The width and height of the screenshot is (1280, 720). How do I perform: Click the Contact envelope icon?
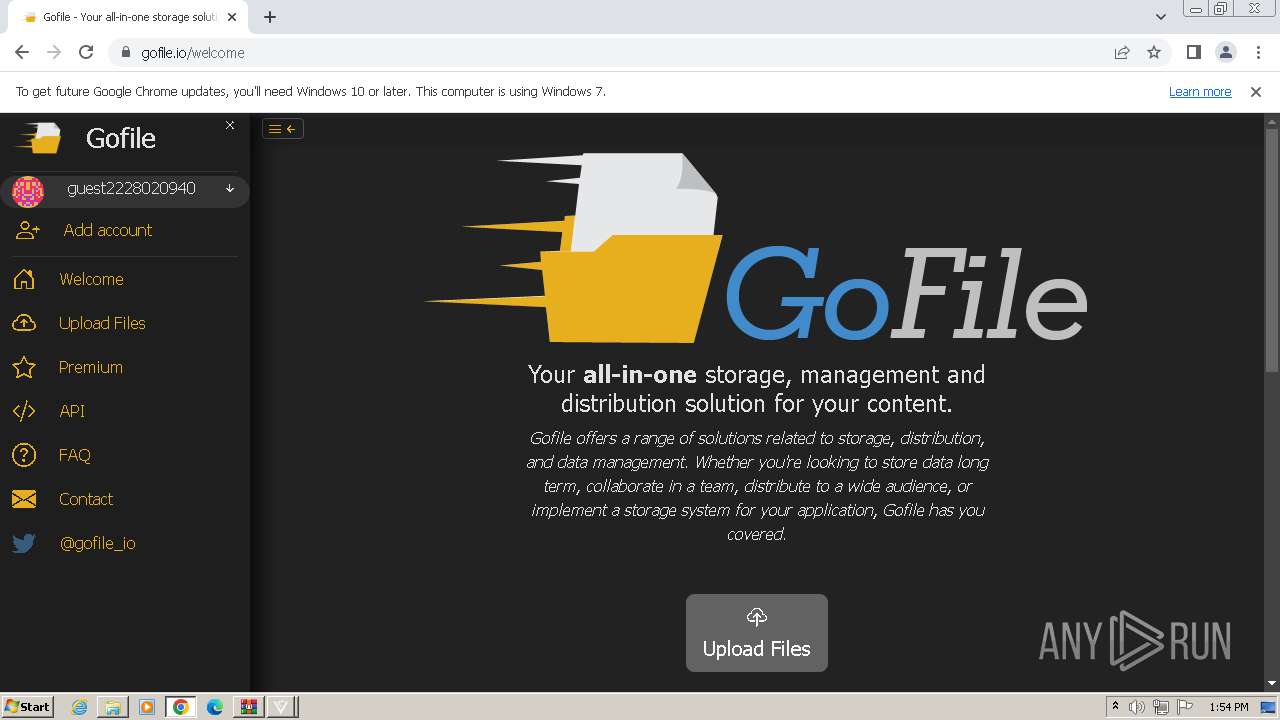(x=24, y=499)
